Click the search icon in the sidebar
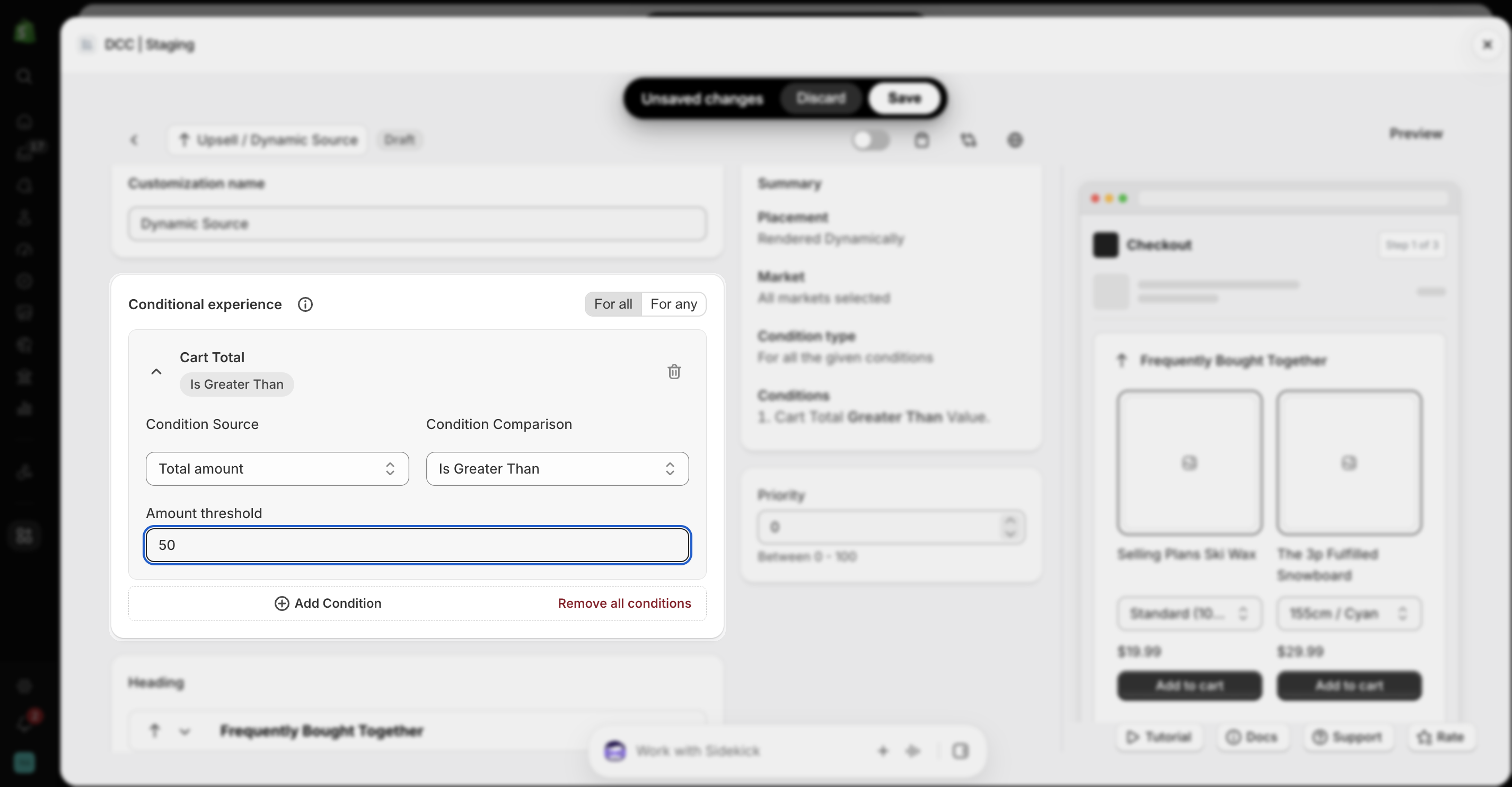The height and width of the screenshot is (787, 1512). click(x=24, y=76)
